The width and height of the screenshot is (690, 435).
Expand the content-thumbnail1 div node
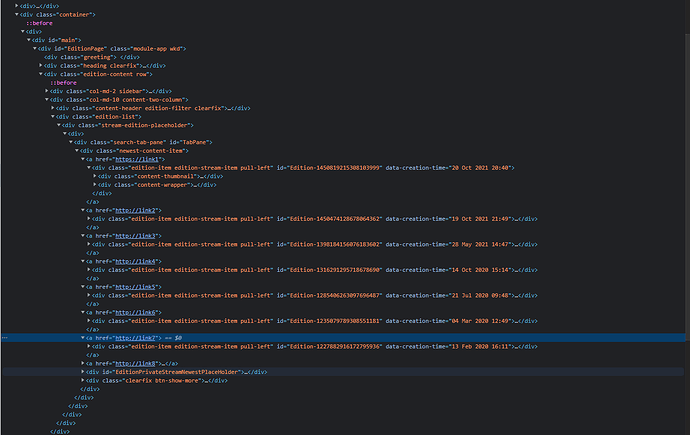(95, 176)
